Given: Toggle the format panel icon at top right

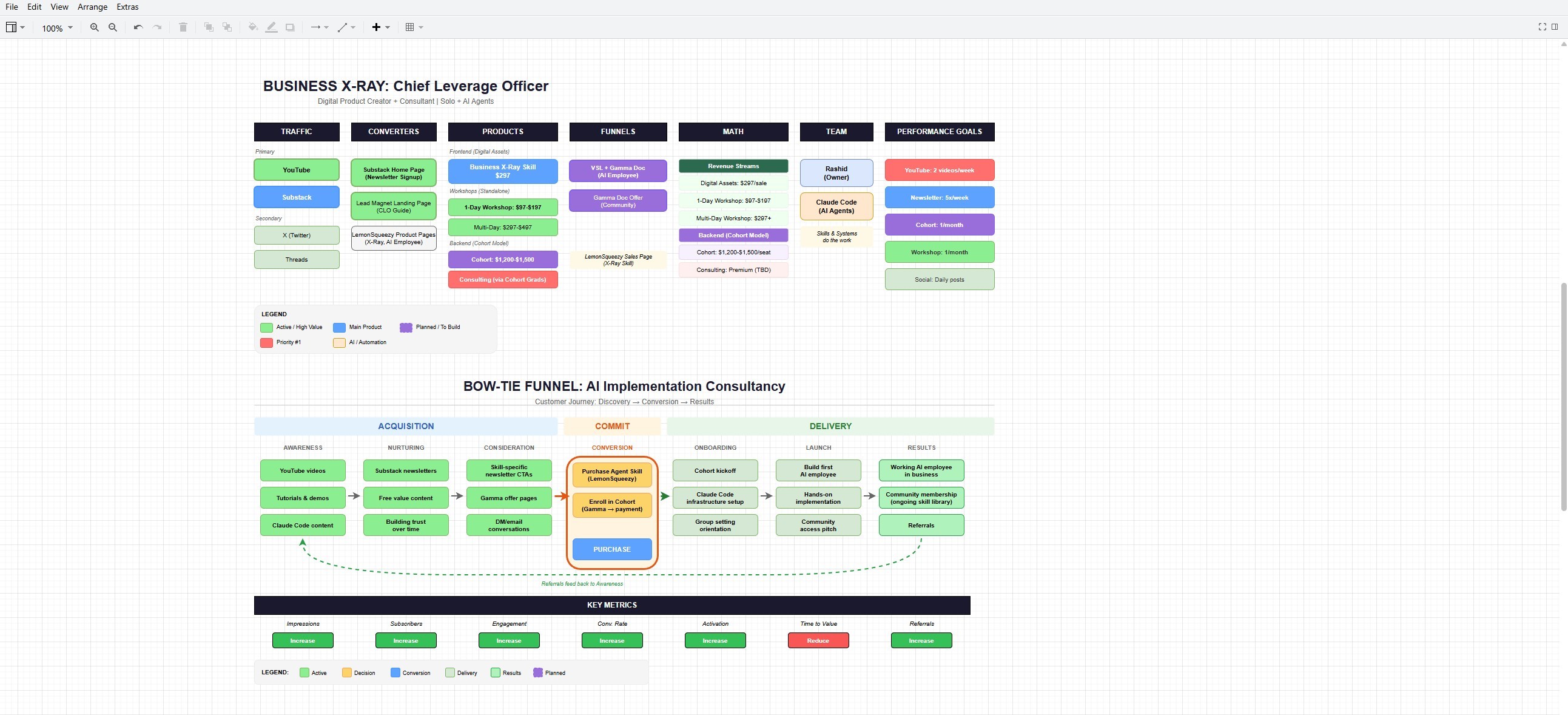Looking at the screenshot, I should (x=1554, y=27).
